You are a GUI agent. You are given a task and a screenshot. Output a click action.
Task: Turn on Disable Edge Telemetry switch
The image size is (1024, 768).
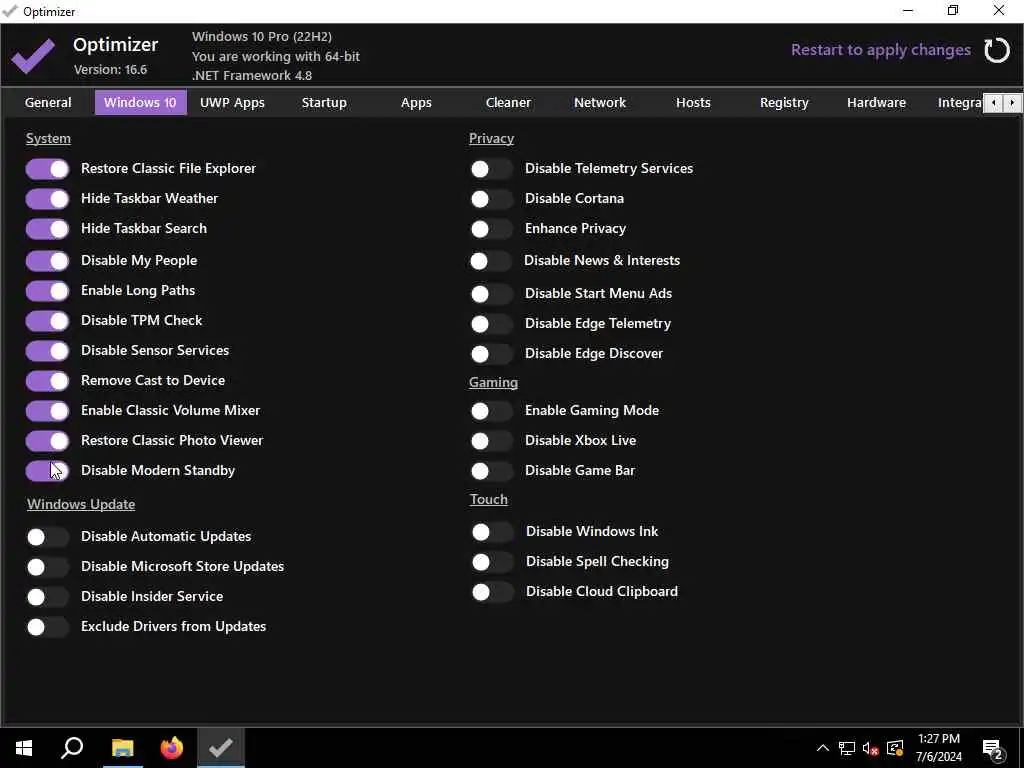[x=491, y=324]
